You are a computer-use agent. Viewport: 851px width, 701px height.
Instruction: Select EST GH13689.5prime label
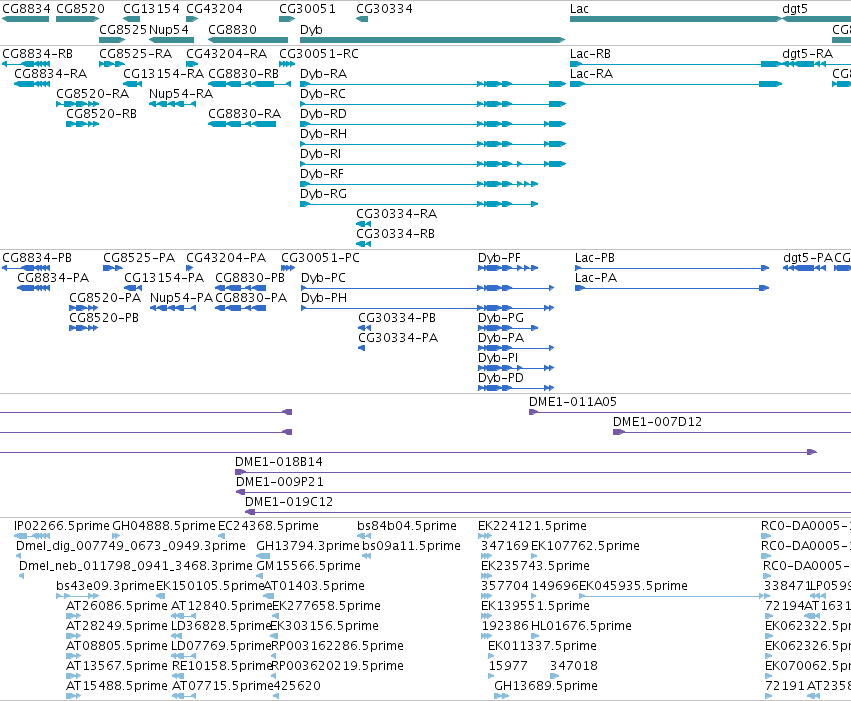pyautogui.click(x=546, y=686)
